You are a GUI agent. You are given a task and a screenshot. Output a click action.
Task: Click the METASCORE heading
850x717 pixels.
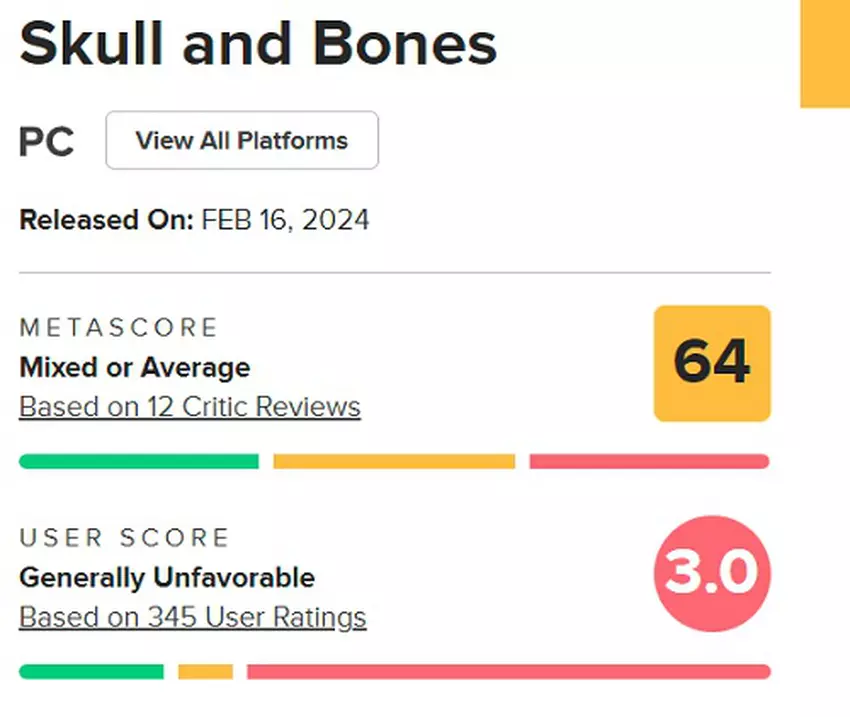coord(119,328)
